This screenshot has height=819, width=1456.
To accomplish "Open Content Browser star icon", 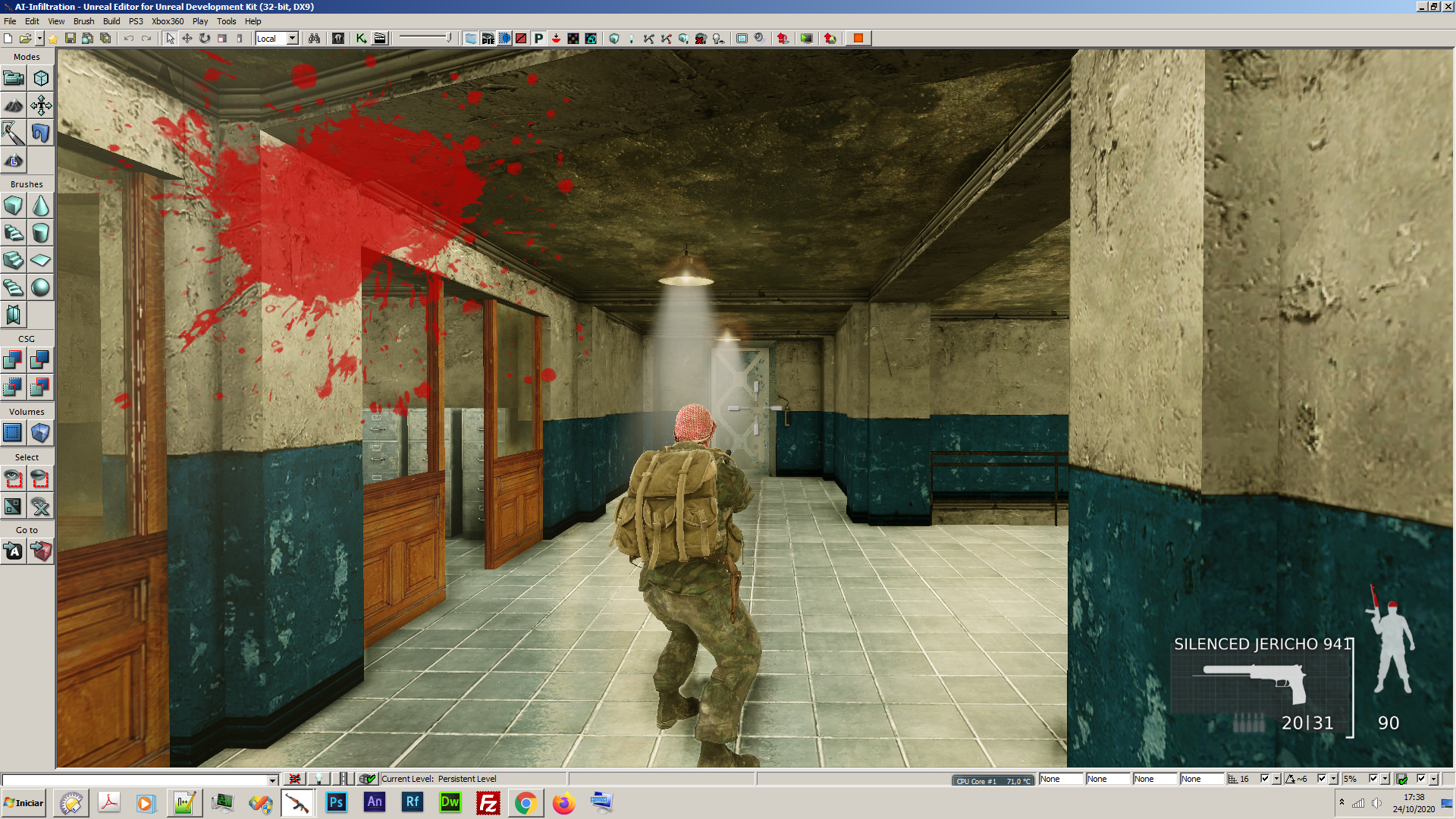I will coord(52,38).
